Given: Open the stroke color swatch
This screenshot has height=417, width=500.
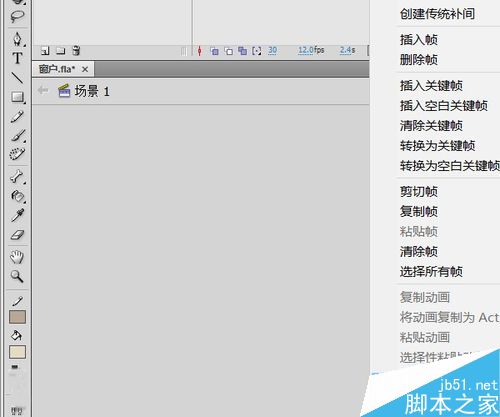Looking at the screenshot, I should point(17,317).
